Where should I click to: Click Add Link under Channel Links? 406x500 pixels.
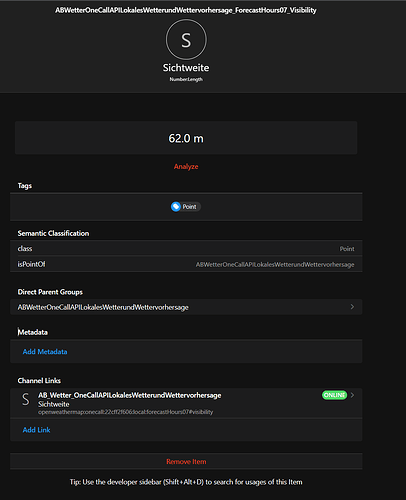coord(36,430)
